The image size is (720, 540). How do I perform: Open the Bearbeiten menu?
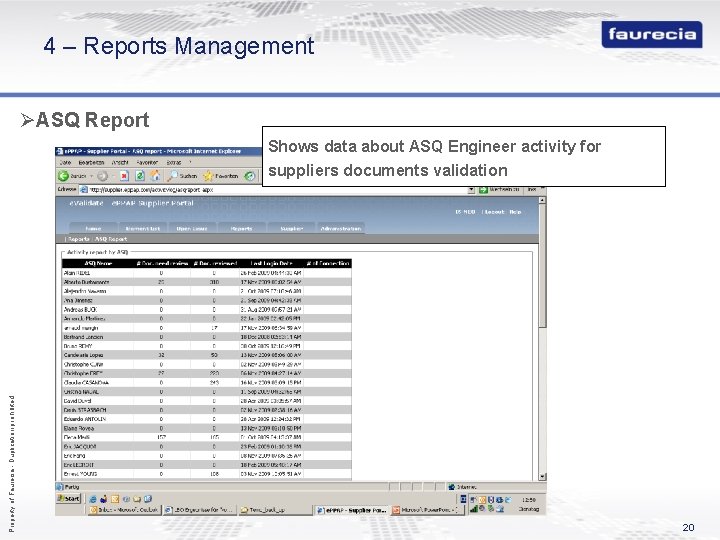[91, 163]
